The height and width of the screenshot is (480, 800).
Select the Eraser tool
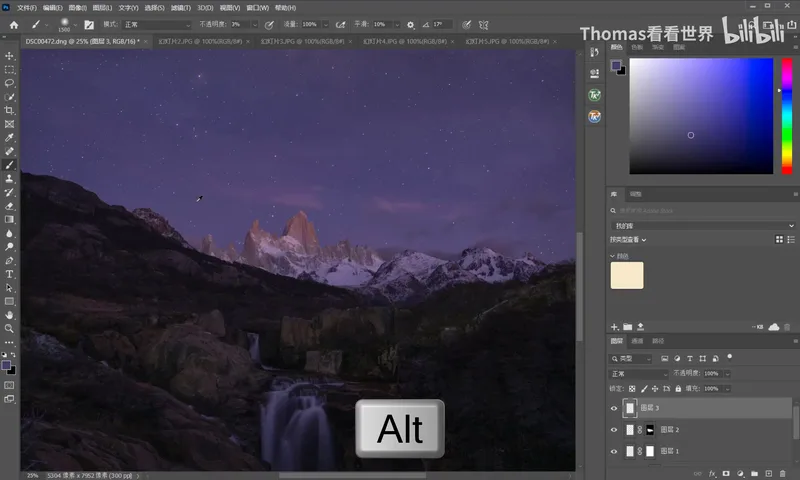tap(9, 206)
